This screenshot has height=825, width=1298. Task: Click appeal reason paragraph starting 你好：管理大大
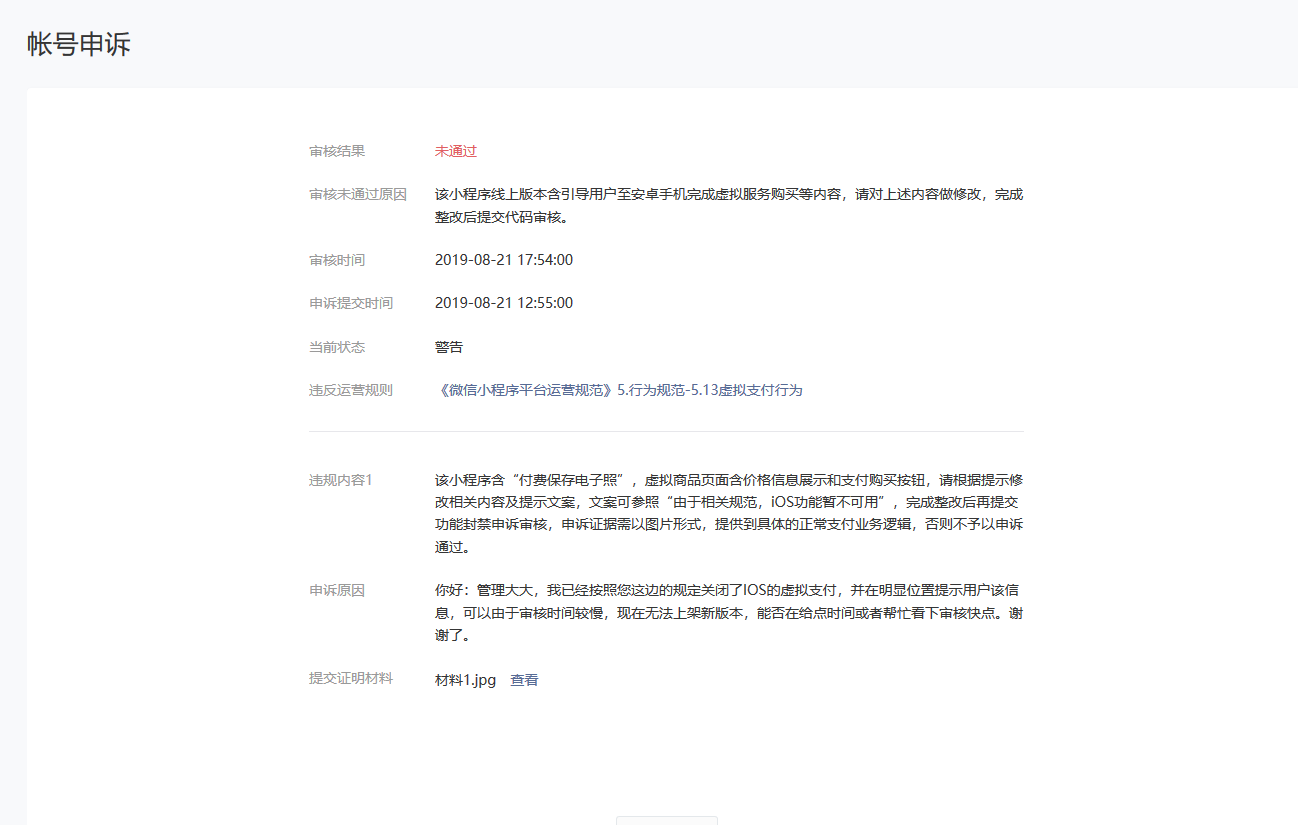[x=729, y=612]
